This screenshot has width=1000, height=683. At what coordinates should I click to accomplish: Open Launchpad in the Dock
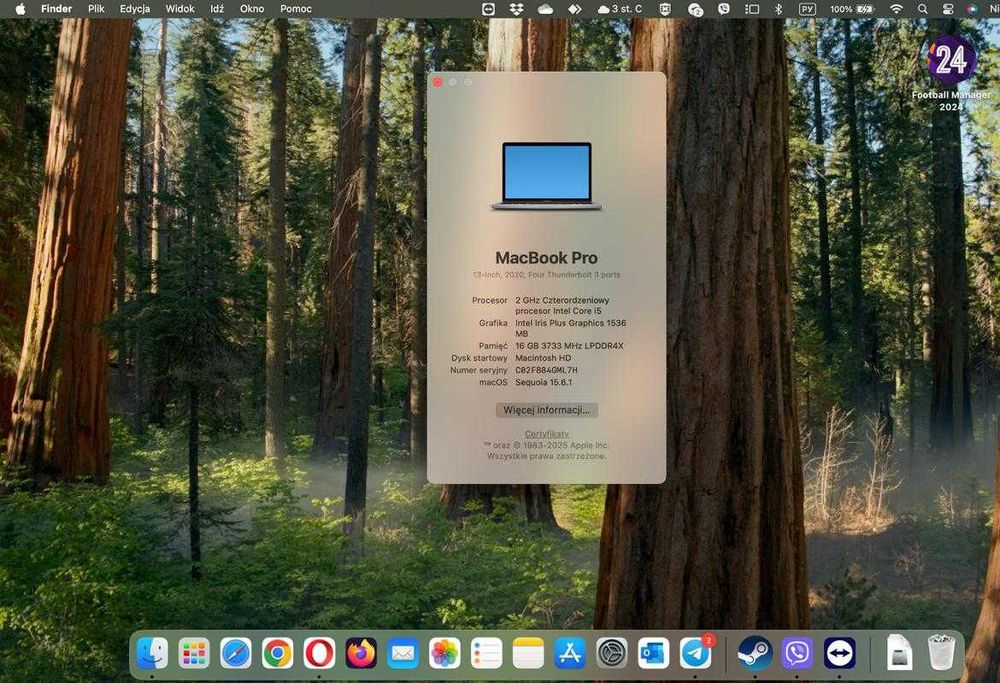pyautogui.click(x=194, y=654)
